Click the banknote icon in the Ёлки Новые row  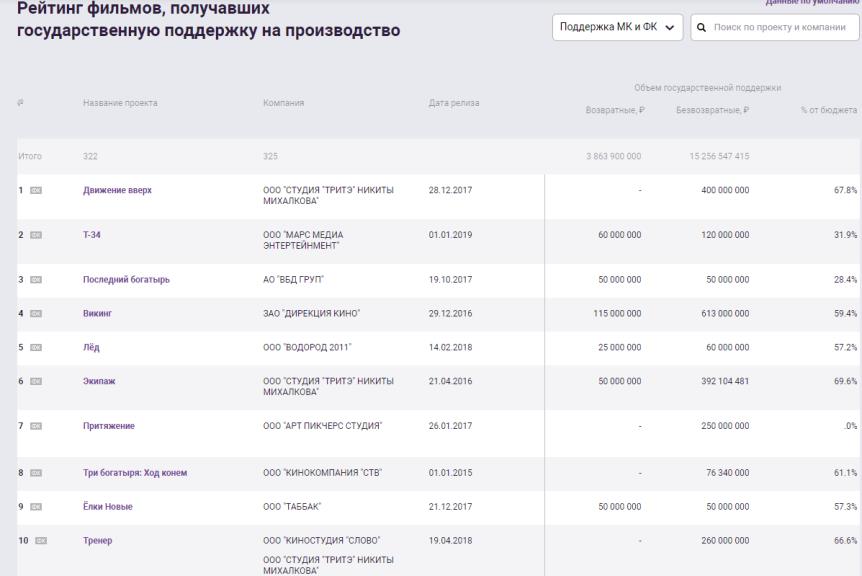[x=36, y=507]
